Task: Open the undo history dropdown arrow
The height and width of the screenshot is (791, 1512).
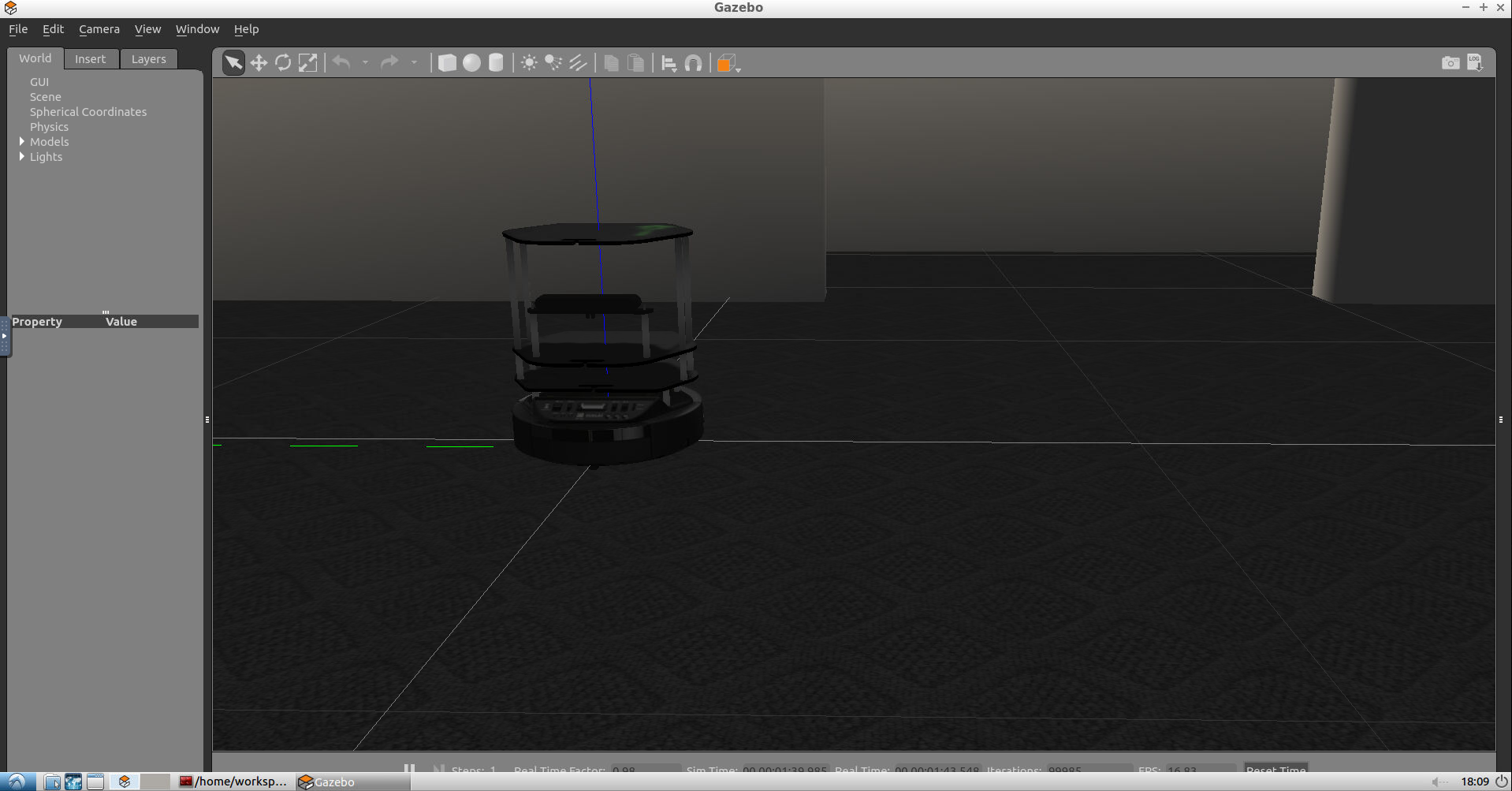Action: point(365,62)
